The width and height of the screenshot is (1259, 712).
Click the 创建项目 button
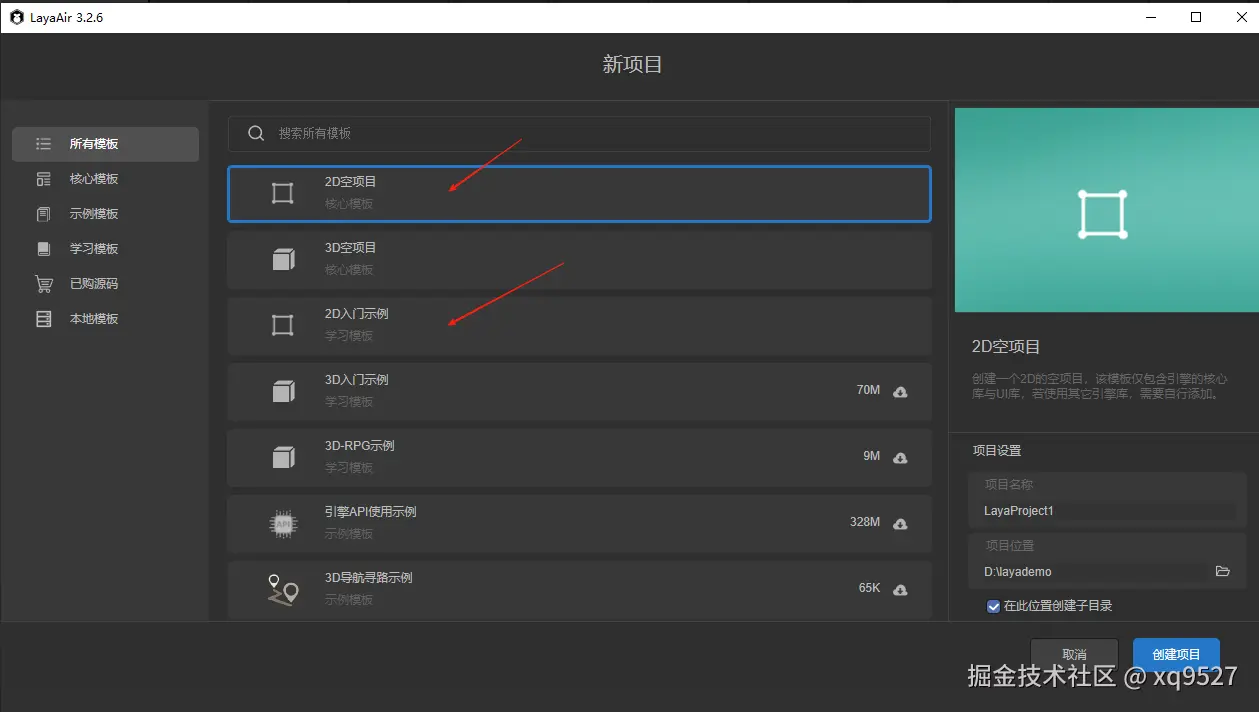[1176, 654]
